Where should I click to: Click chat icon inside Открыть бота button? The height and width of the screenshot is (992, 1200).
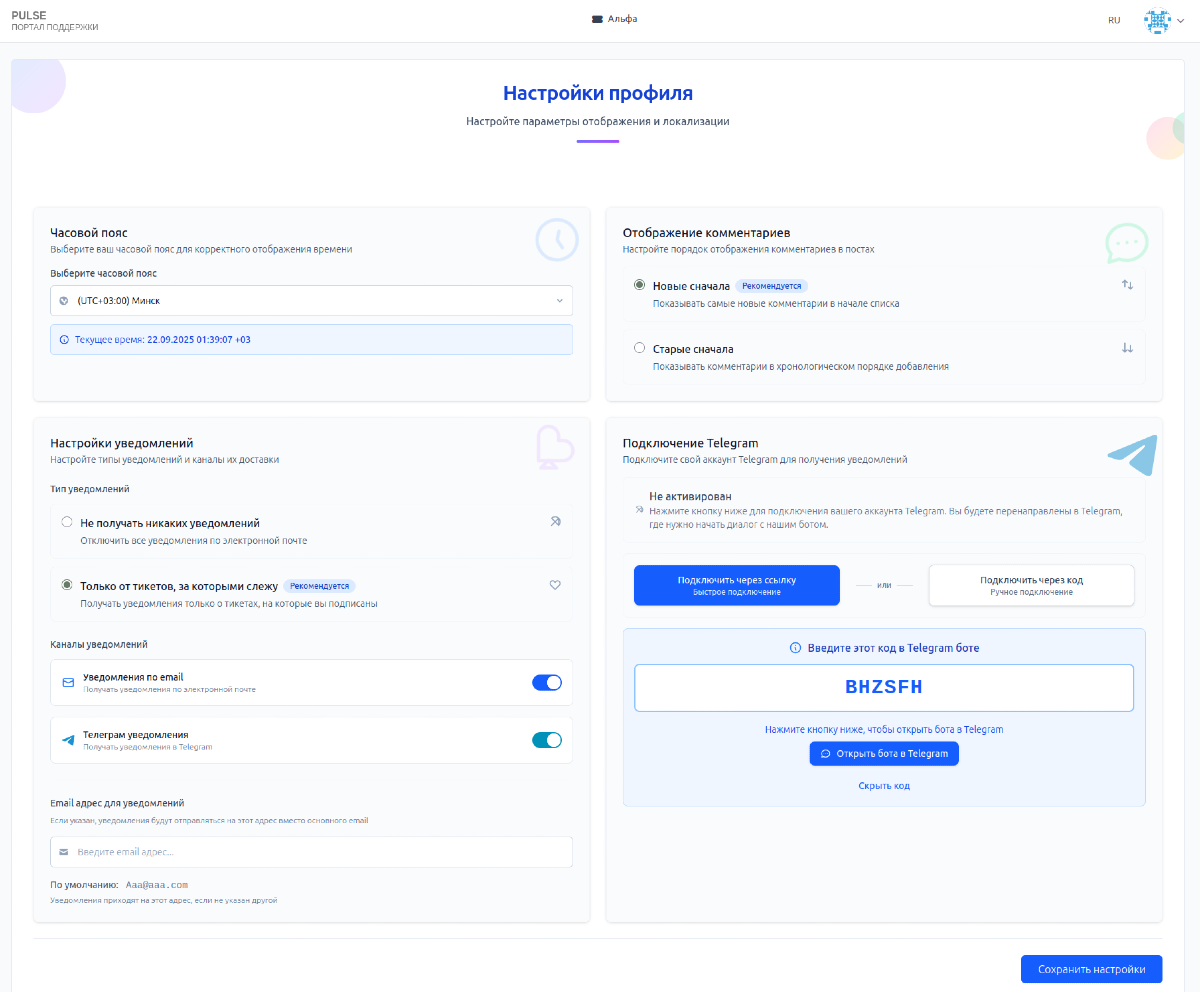click(x=826, y=753)
